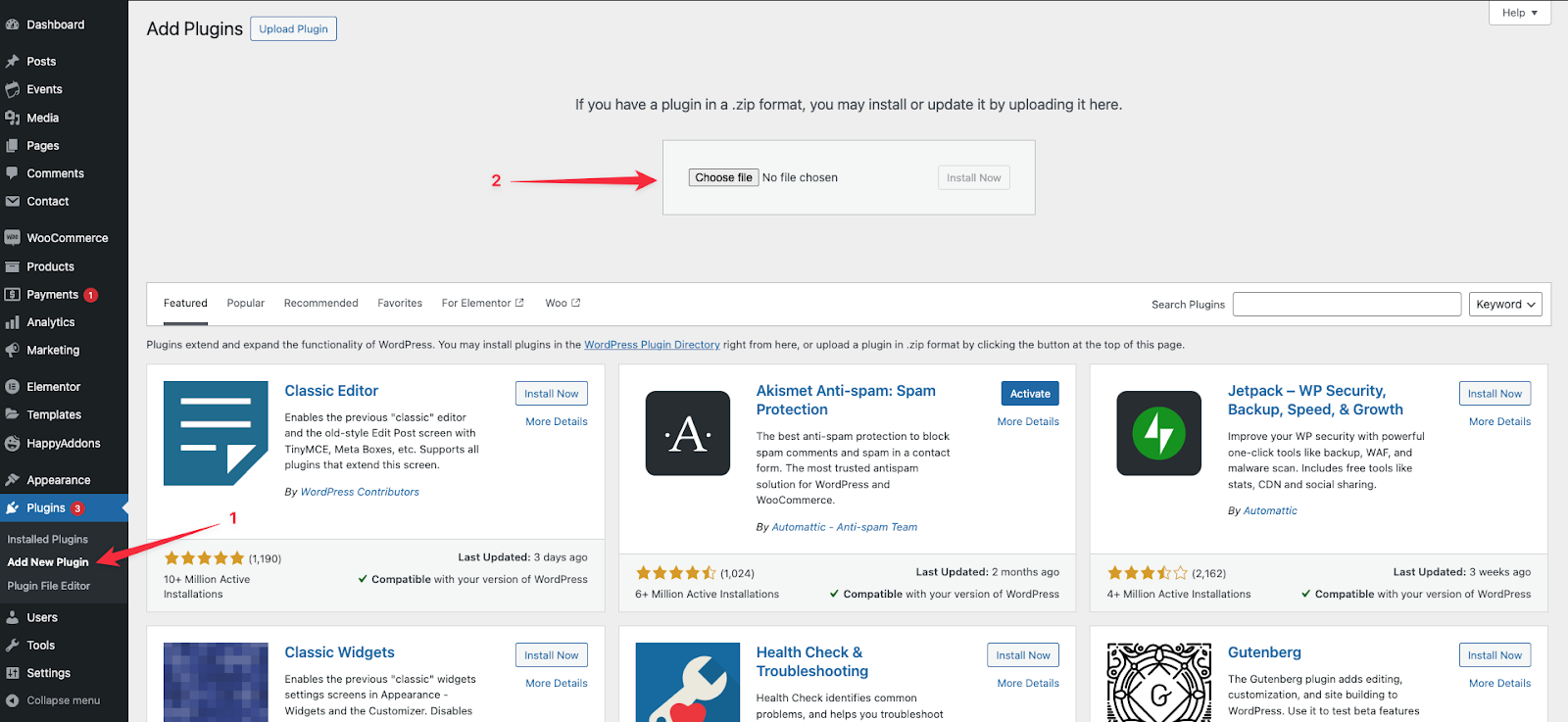Switch to the Recommended tab
Image resolution: width=1568 pixels, height=722 pixels.
321,304
